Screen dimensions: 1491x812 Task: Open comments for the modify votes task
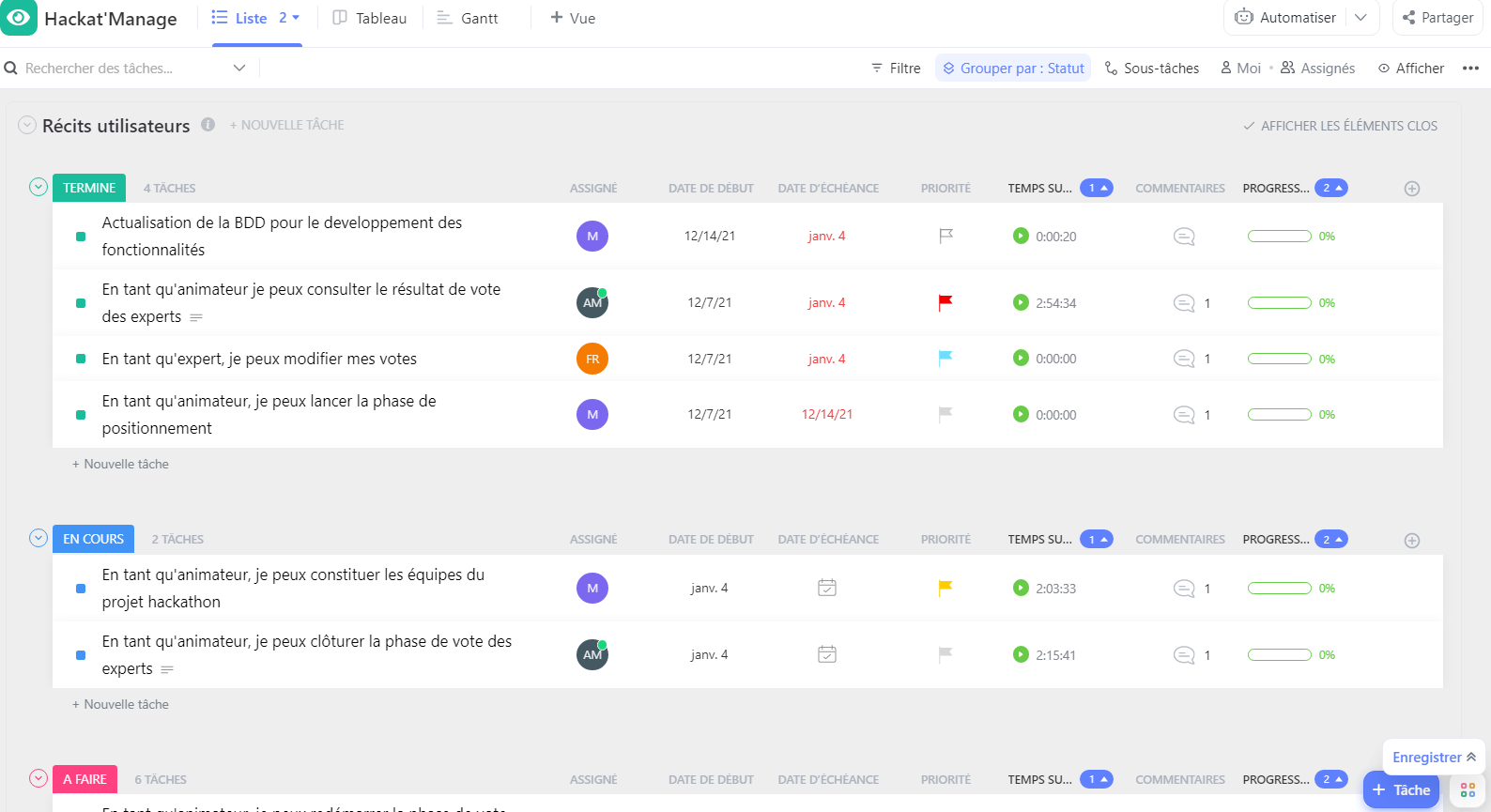pyautogui.click(x=1184, y=359)
